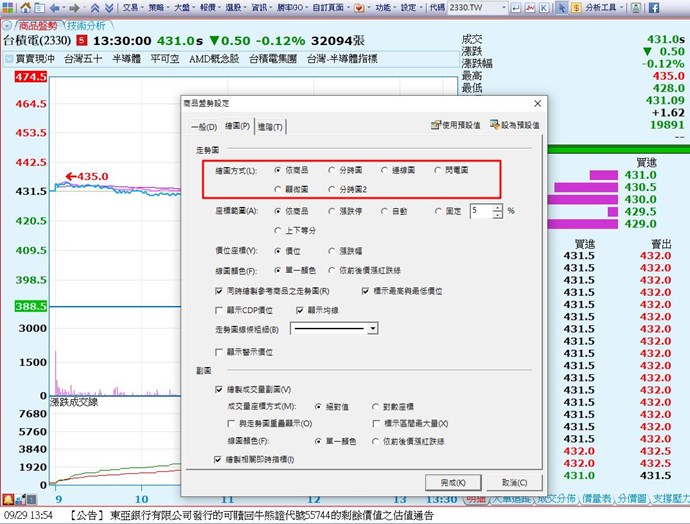690x524 pixels.
Task: Increase the 固定 percentage spinner value
Action: 497,207
